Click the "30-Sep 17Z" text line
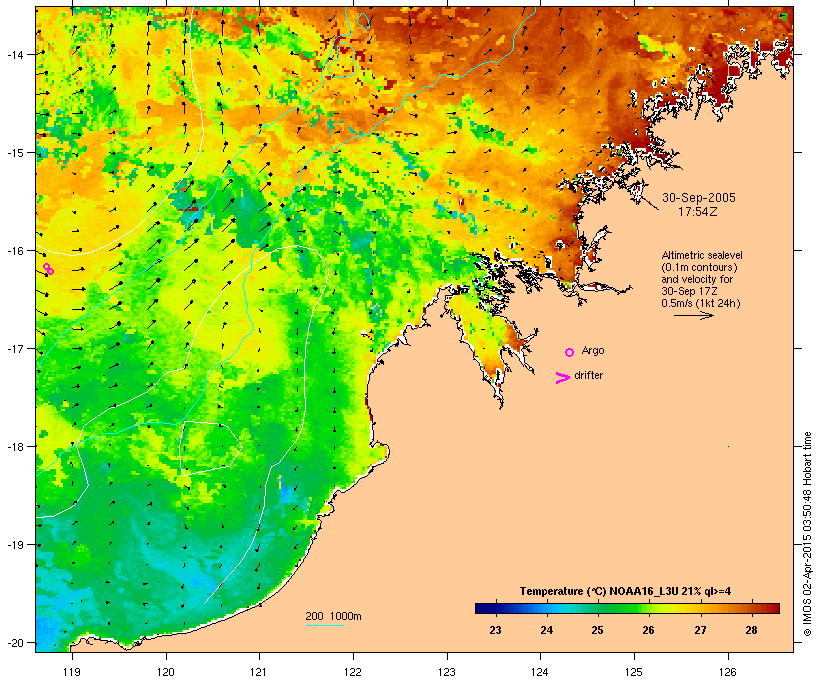This screenshot has height=680, width=820. point(689,291)
